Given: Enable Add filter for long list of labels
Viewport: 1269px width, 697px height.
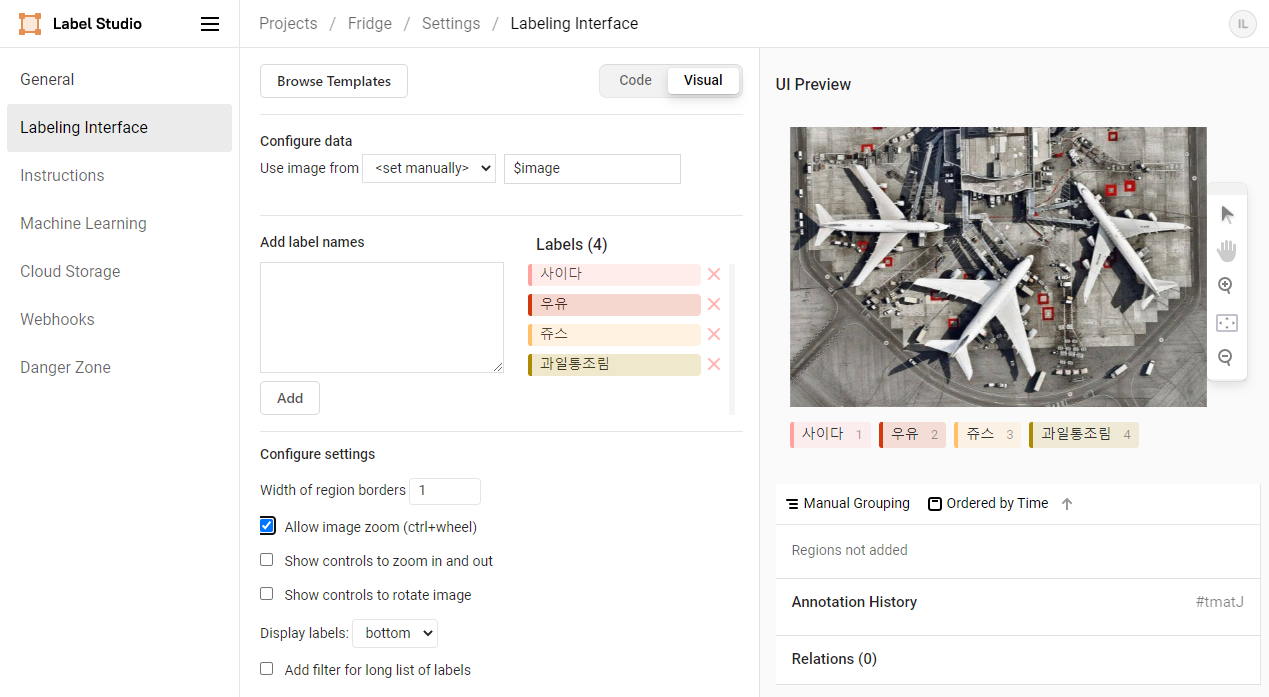Looking at the screenshot, I should 267,669.
